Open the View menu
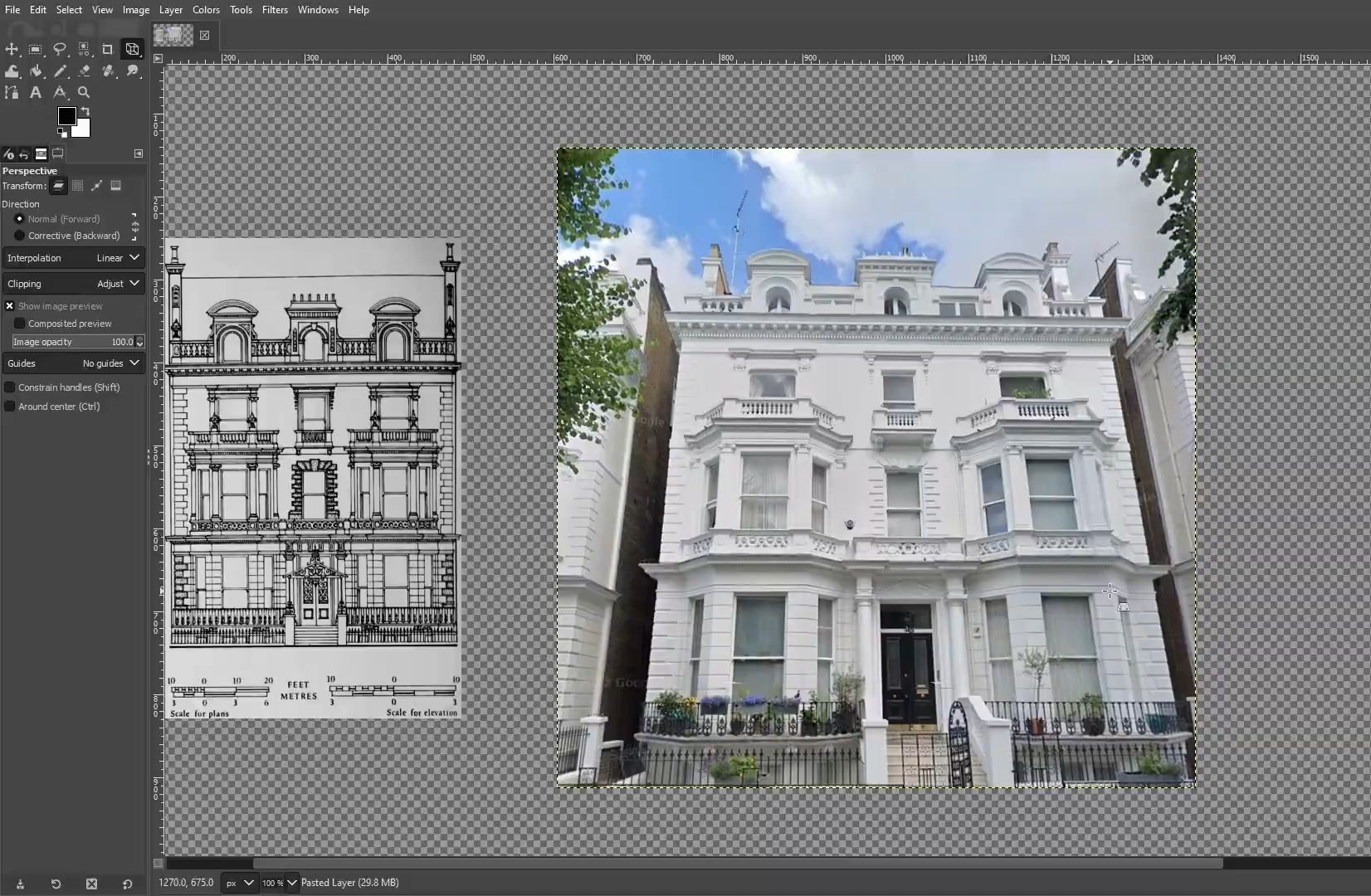The width and height of the screenshot is (1371, 896). [102, 10]
